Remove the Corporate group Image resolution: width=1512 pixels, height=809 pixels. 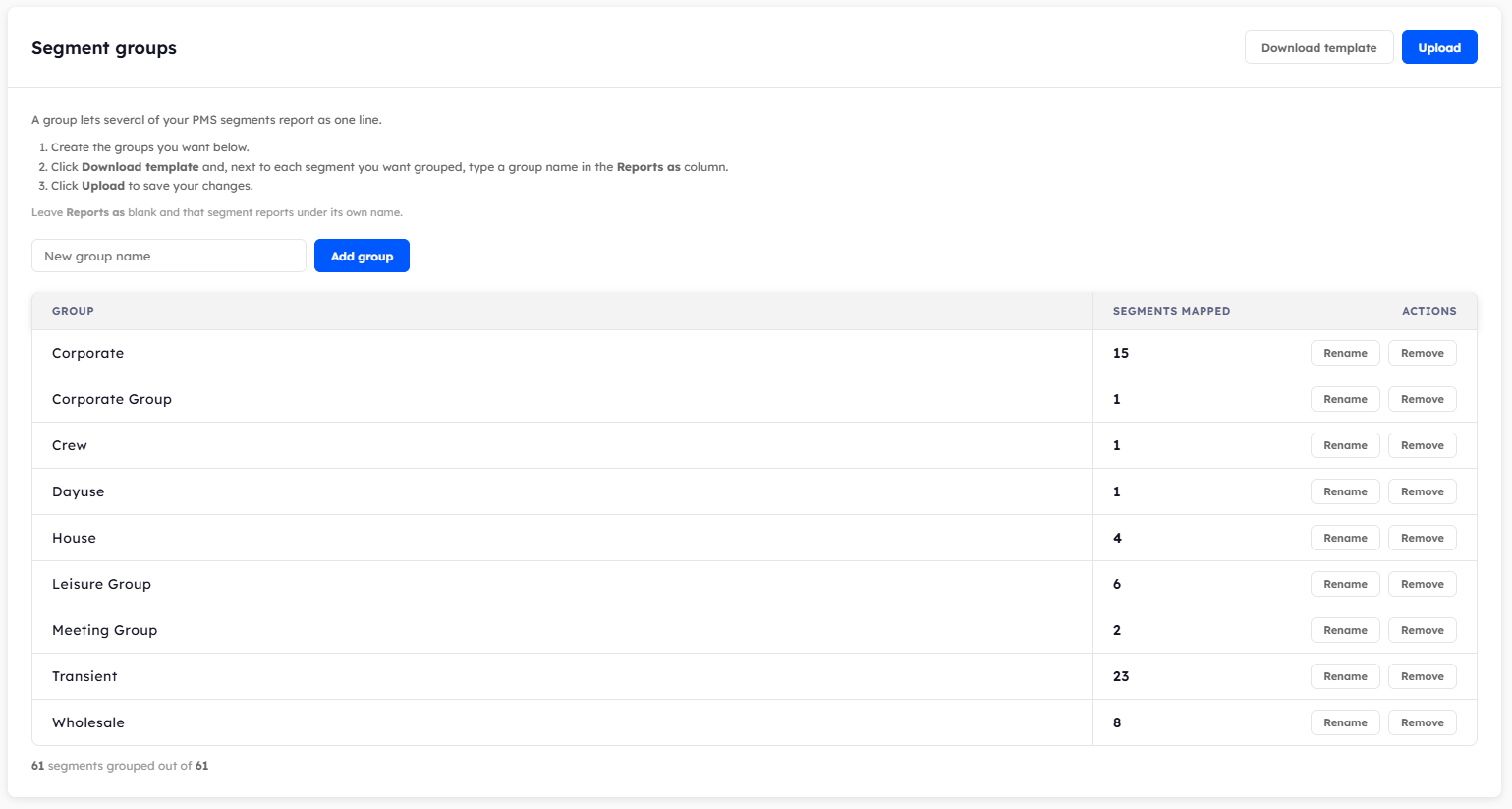pos(1422,353)
